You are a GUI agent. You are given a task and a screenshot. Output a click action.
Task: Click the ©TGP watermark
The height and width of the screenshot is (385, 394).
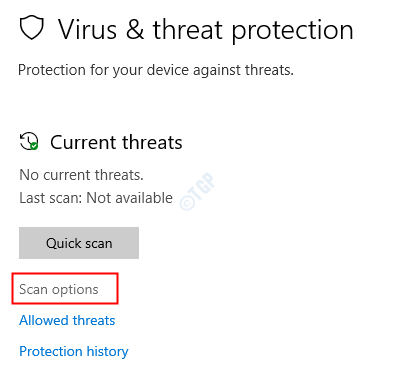click(x=198, y=191)
